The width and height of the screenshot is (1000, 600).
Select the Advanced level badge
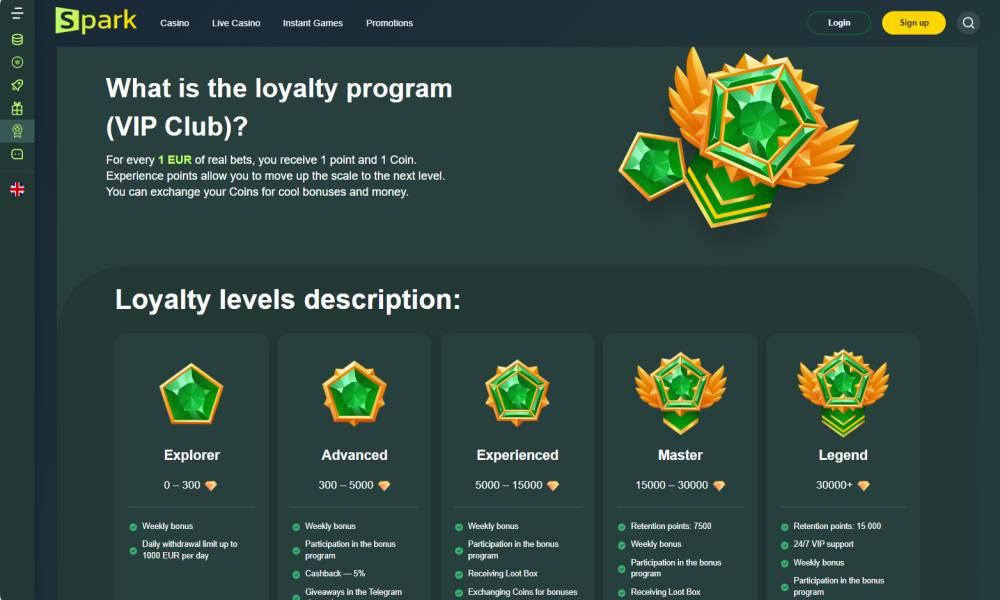tap(354, 393)
